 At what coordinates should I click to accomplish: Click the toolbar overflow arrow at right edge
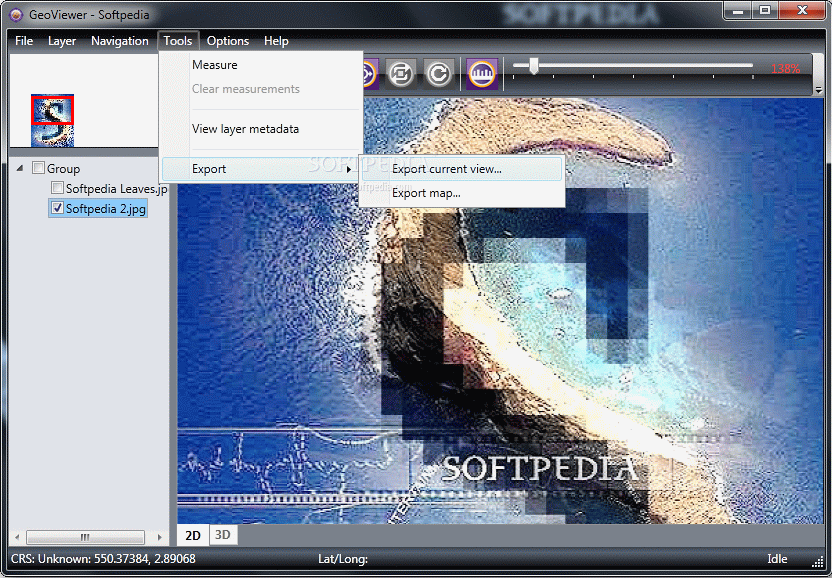(x=818, y=90)
